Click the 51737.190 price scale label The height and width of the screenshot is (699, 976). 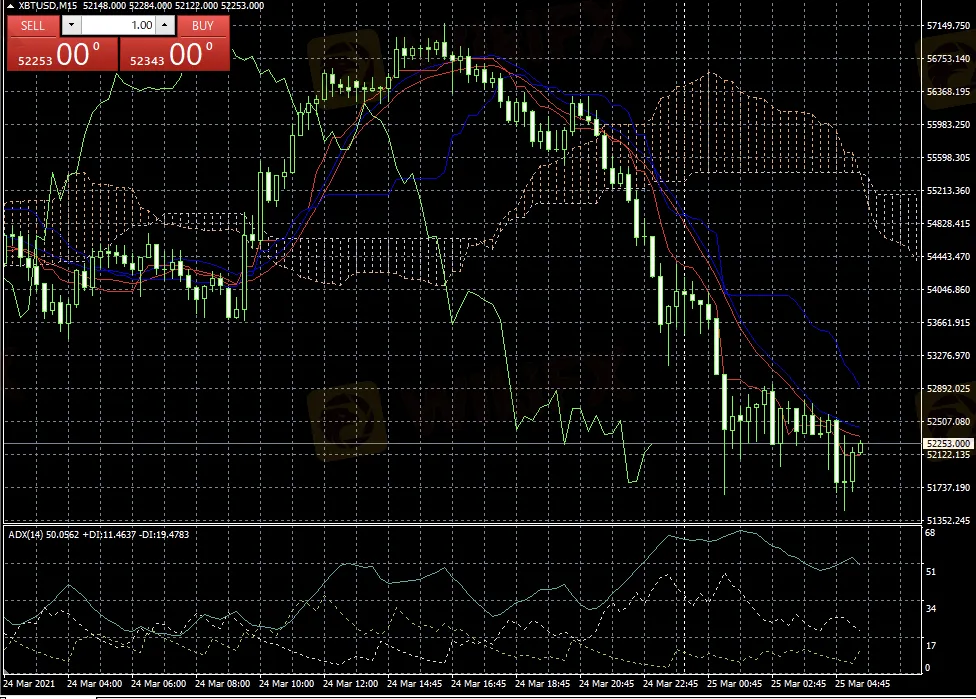coord(948,487)
